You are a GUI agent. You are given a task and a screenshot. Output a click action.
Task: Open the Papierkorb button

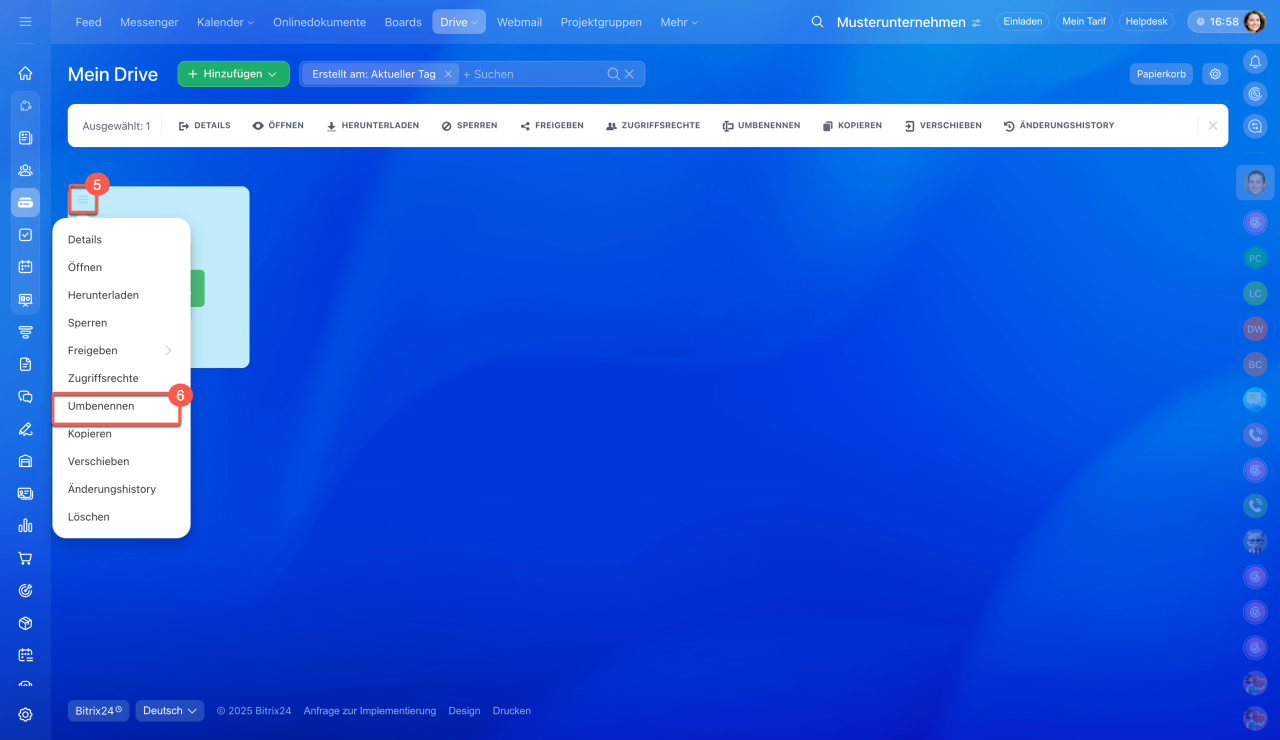[x=1161, y=74]
